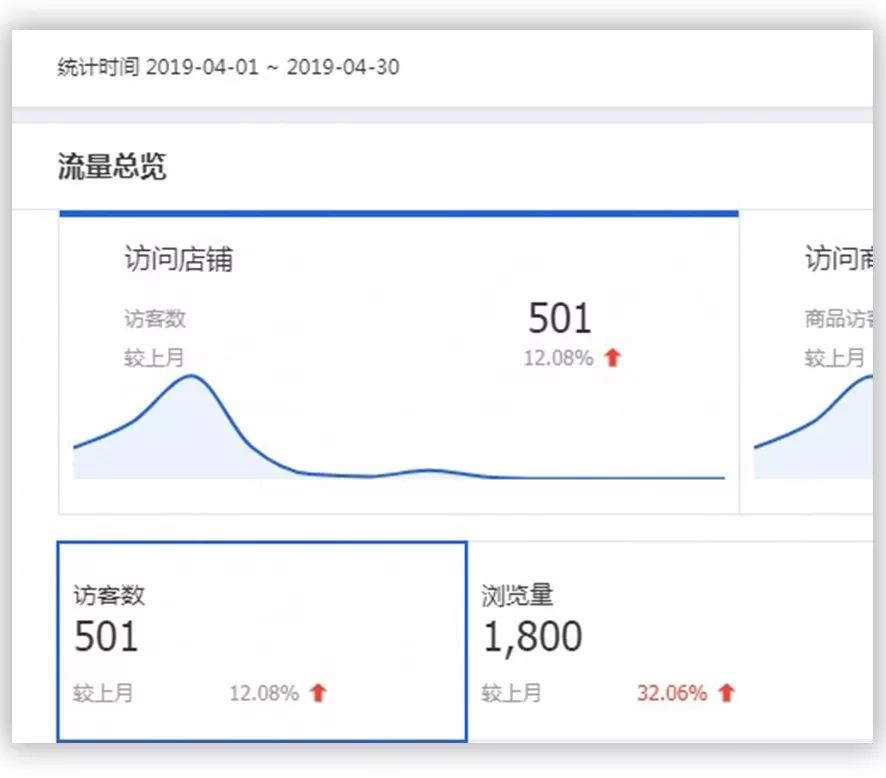Click the red arrow under the 501 metric

(x=611, y=357)
